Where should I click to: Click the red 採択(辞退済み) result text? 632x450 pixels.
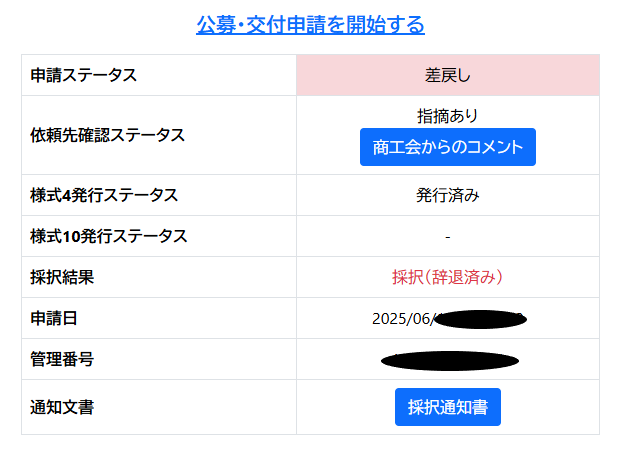pos(447,277)
